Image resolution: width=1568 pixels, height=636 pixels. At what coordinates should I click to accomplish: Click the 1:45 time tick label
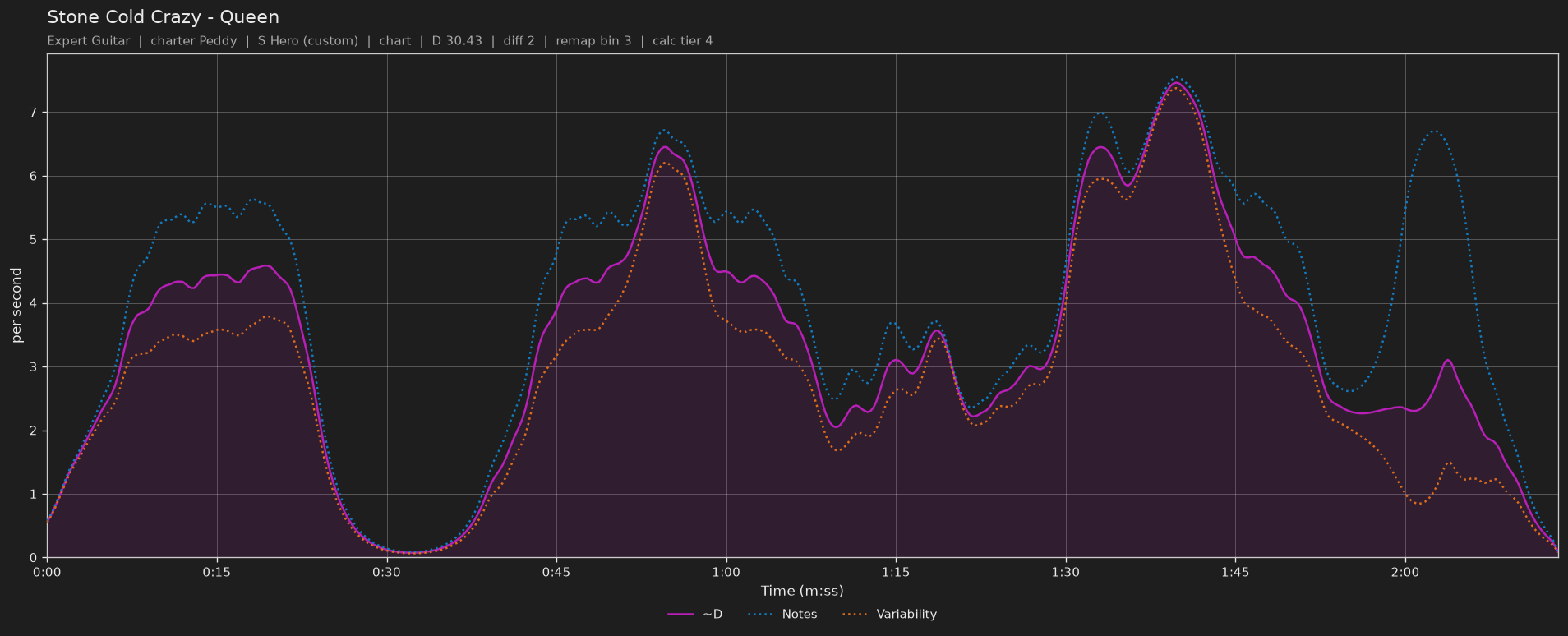(1235, 572)
